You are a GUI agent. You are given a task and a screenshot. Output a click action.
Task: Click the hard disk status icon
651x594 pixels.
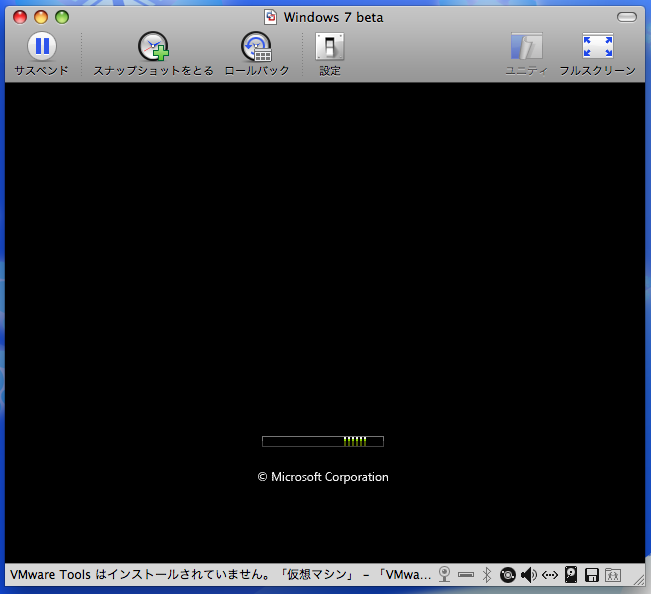tap(571, 575)
